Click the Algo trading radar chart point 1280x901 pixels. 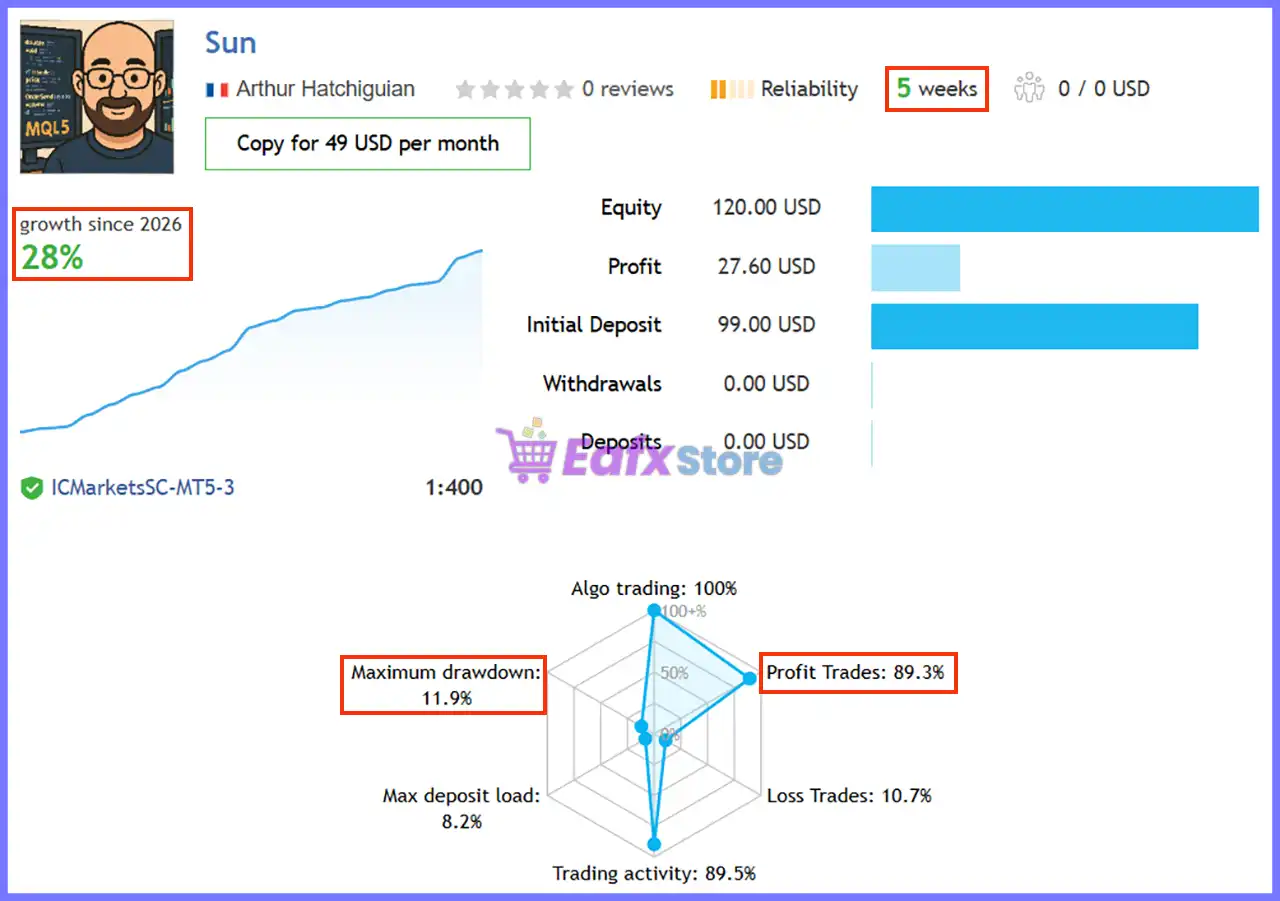pyautogui.click(x=654, y=610)
